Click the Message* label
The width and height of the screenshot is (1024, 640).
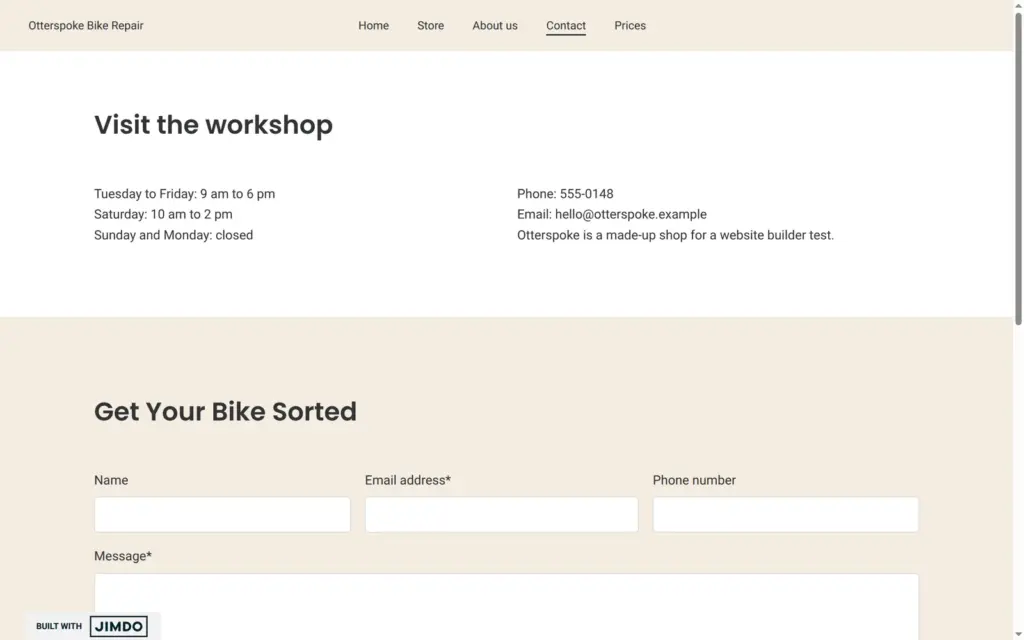(x=123, y=556)
